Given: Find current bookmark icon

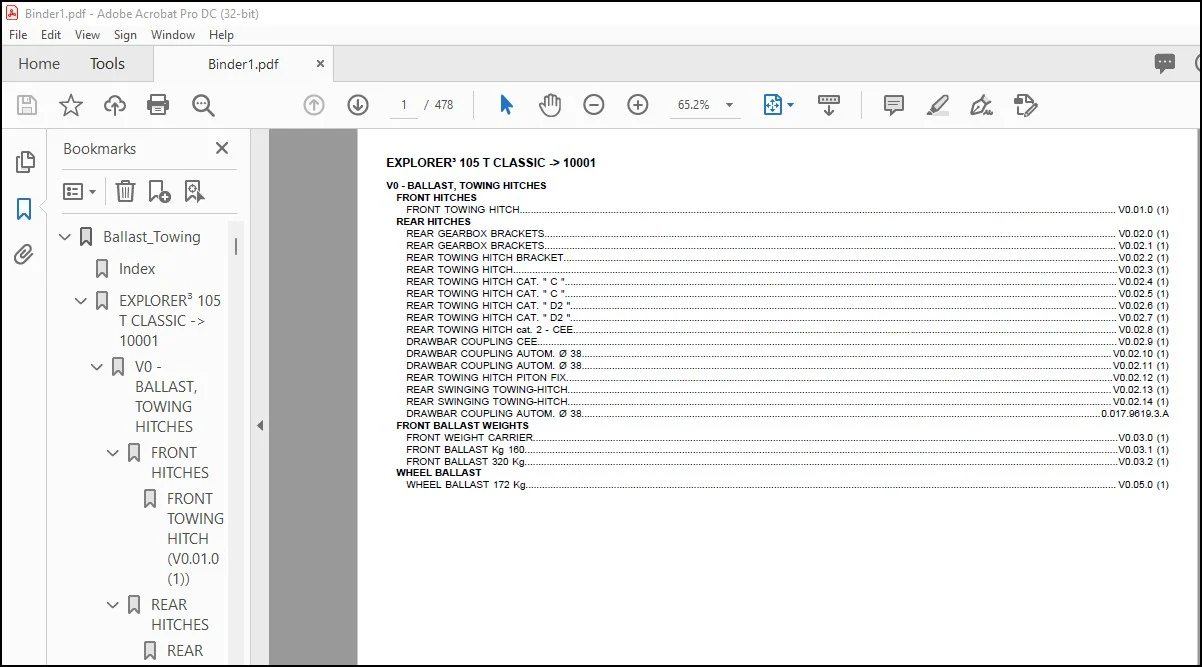Looking at the screenshot, I should (x=194, y=191).
